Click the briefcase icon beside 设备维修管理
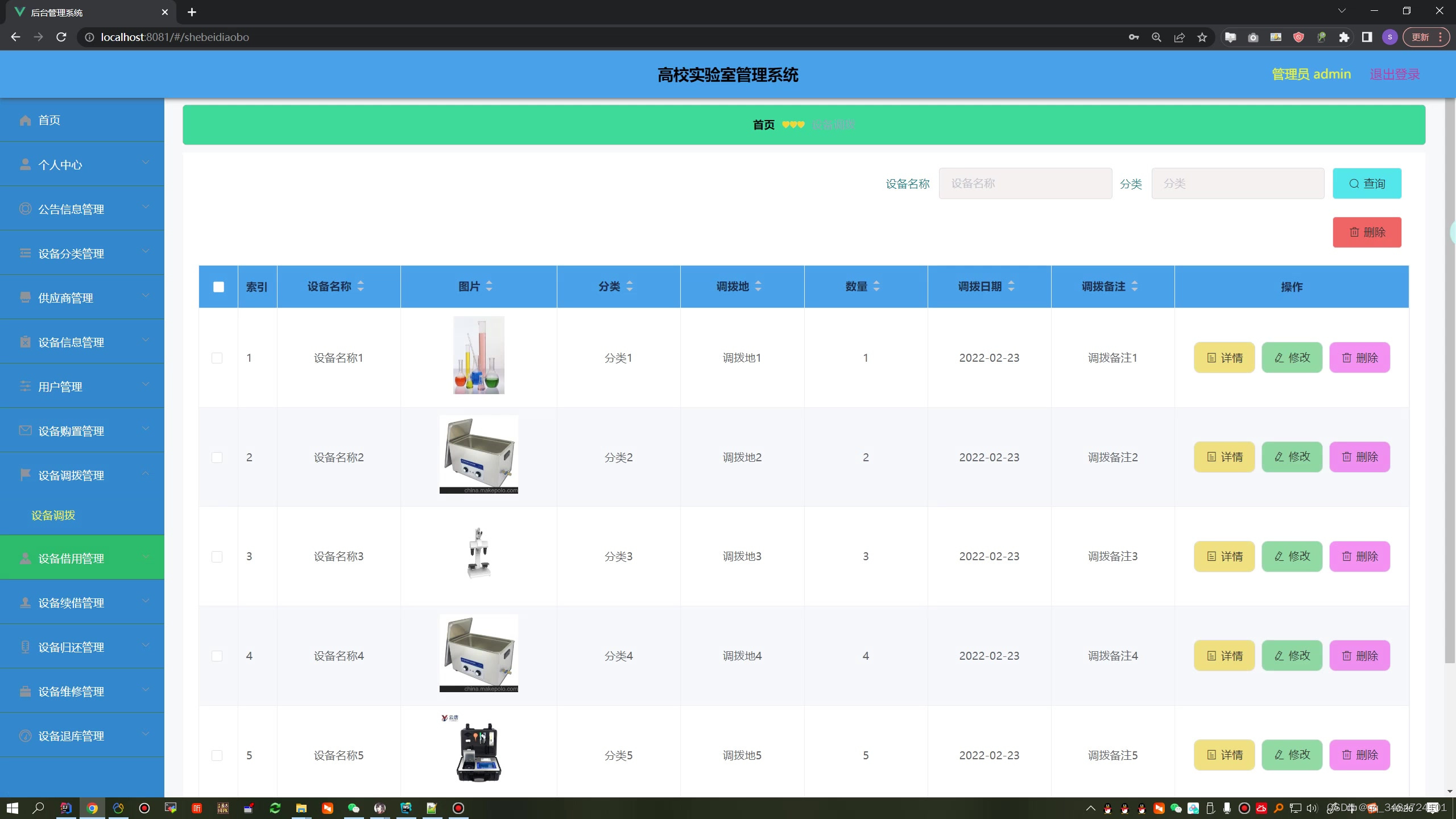The height and width of the screenshot is (819, 1456). pos(25,691)
